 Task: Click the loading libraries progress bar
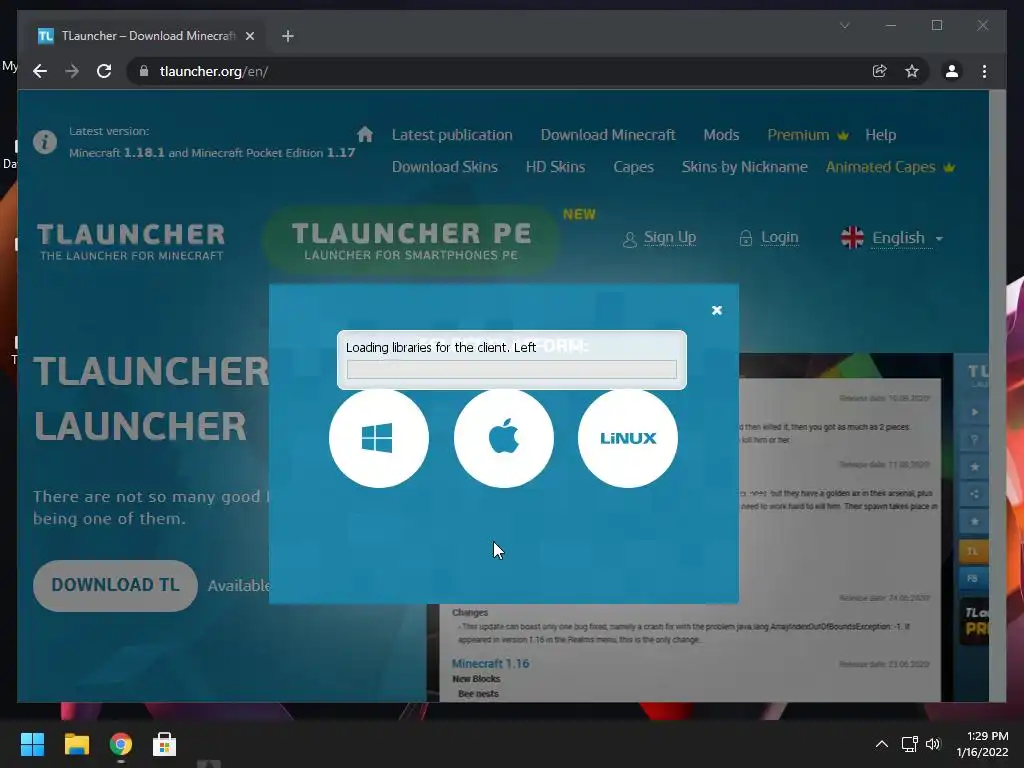click(x=511, y=370)
